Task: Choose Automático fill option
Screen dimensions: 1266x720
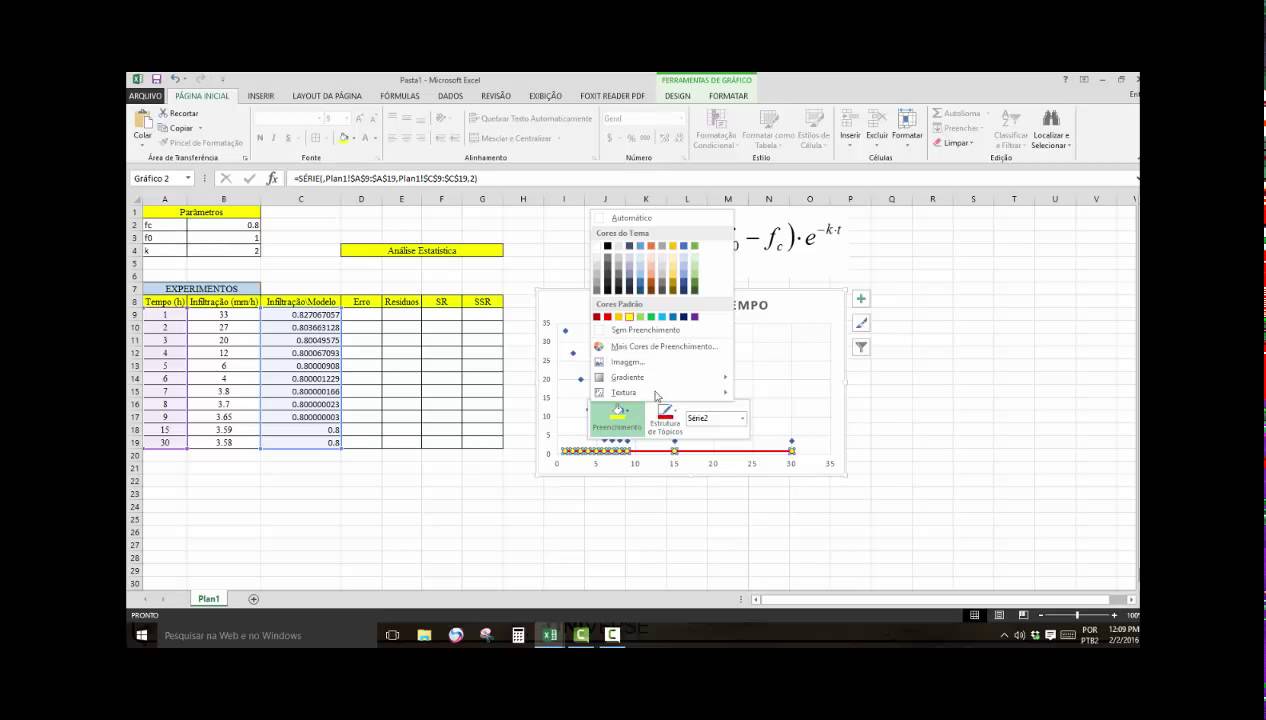Action: [x=661, y=218]
